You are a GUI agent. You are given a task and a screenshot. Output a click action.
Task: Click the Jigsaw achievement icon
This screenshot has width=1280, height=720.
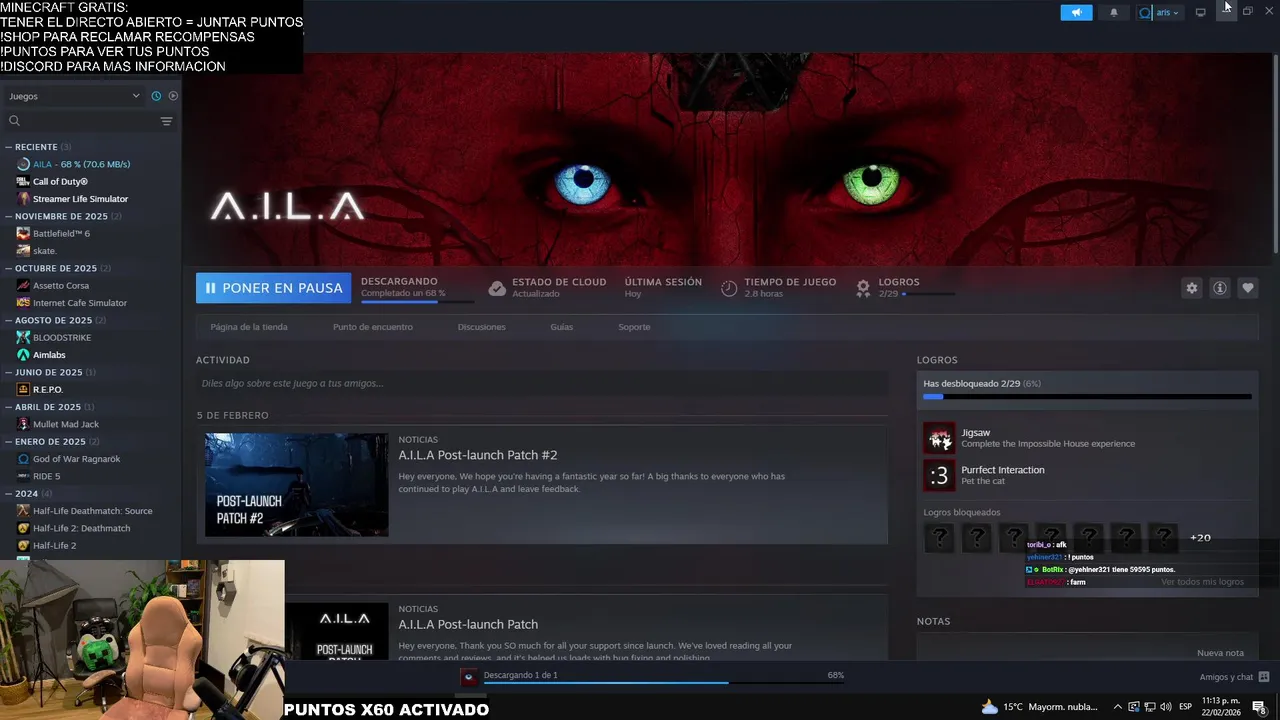click(x=939, y=438)
